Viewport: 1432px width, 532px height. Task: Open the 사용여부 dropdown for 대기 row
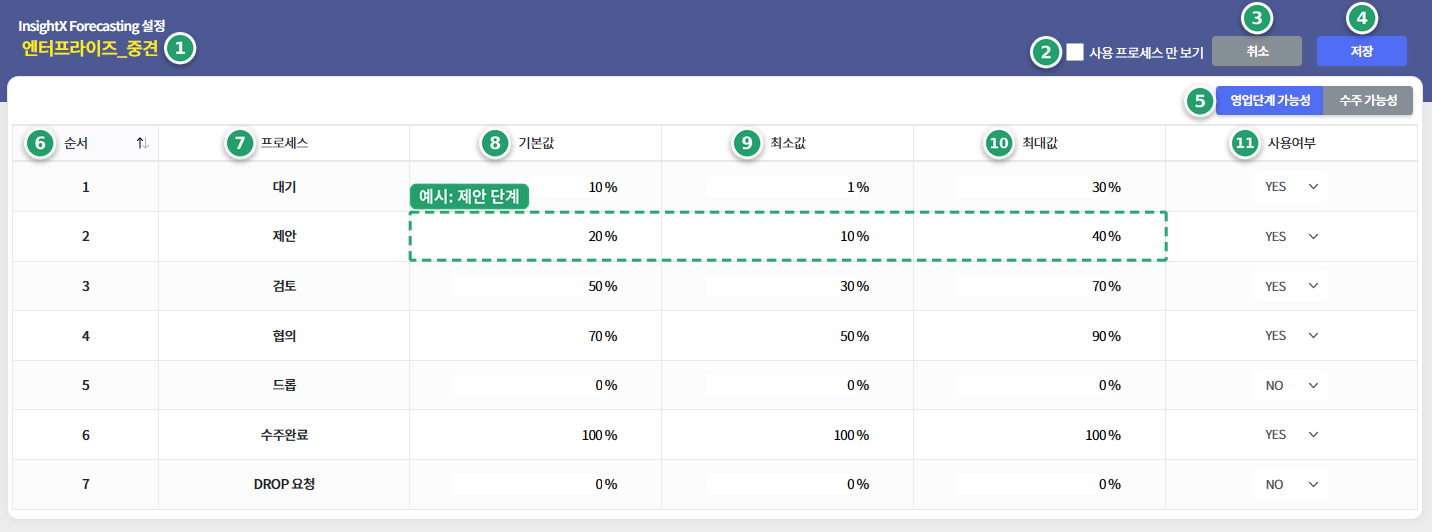(1291, 186)
